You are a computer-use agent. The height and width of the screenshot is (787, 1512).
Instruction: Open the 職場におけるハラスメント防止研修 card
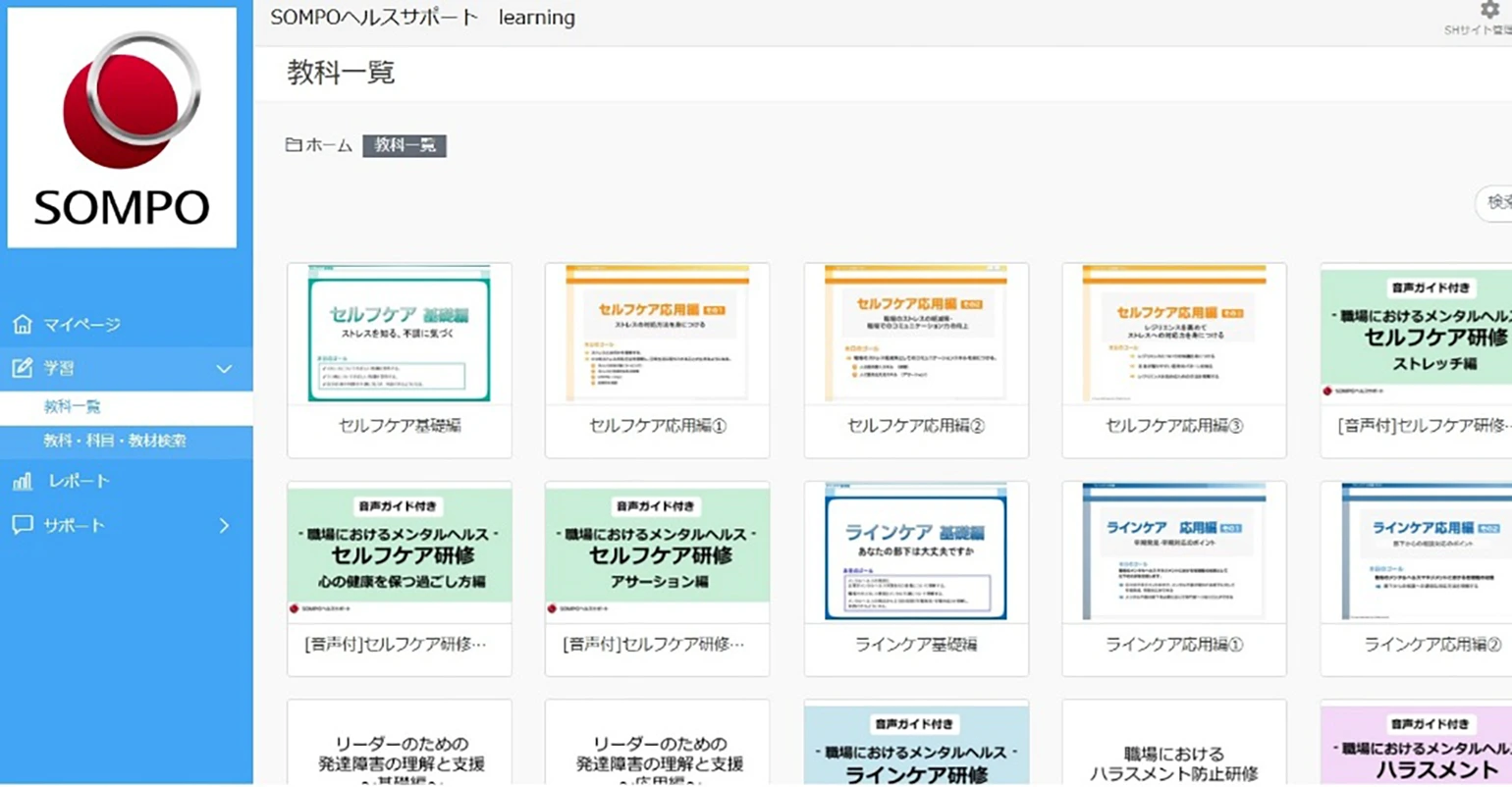point(1174,743)
